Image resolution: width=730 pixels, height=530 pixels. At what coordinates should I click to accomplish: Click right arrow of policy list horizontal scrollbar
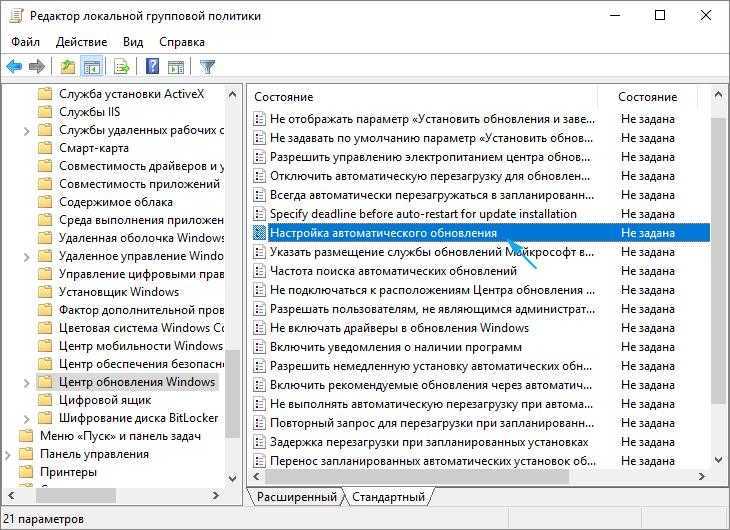coord(702,476)
